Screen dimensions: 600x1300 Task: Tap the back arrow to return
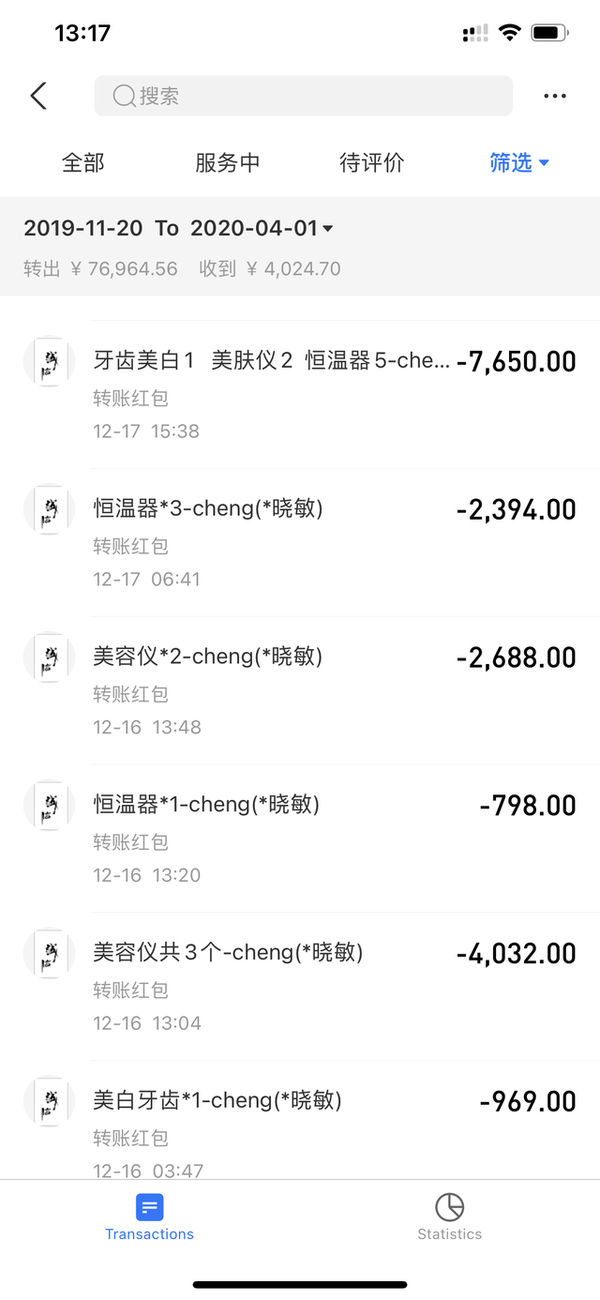38,95
